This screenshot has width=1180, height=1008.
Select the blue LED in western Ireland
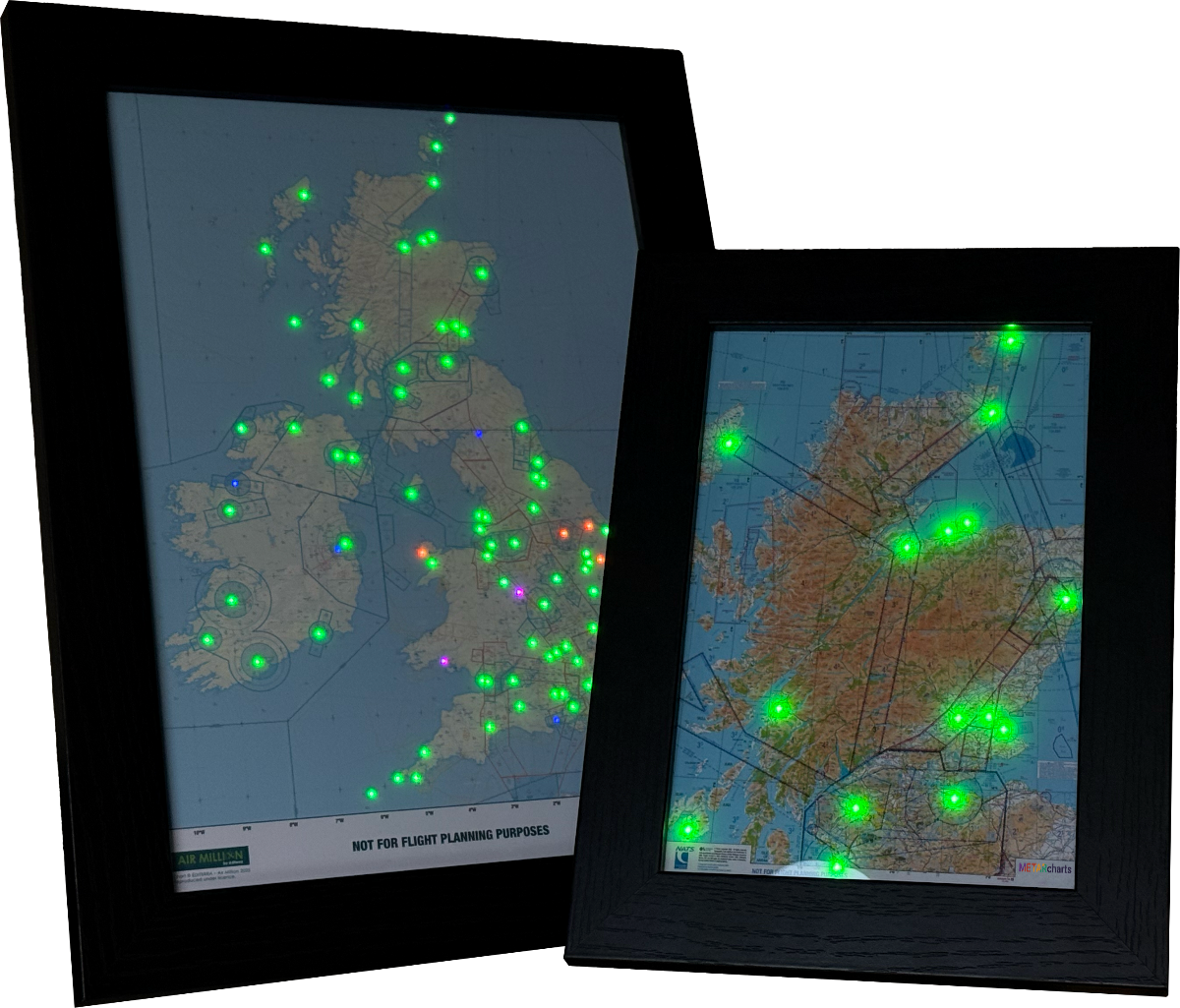click(x=233, y=481)
